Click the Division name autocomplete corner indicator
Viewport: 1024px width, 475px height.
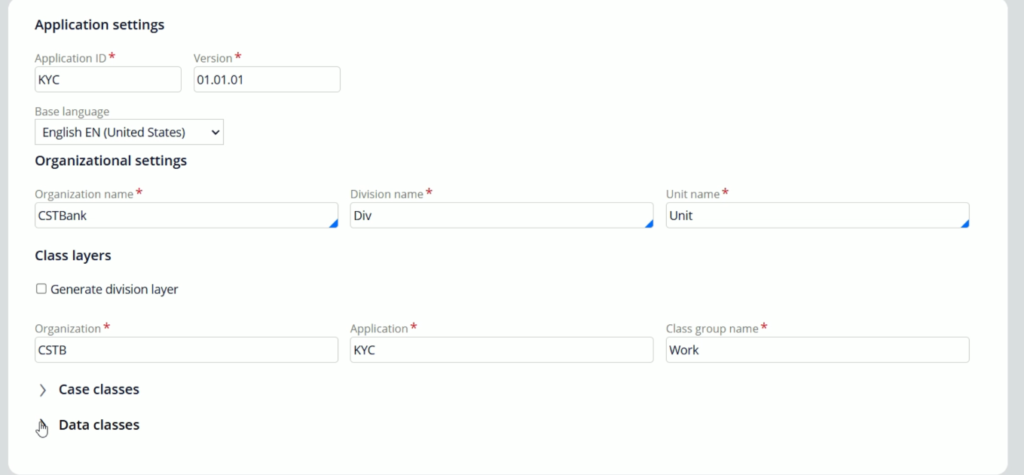[x=648, y=223]
